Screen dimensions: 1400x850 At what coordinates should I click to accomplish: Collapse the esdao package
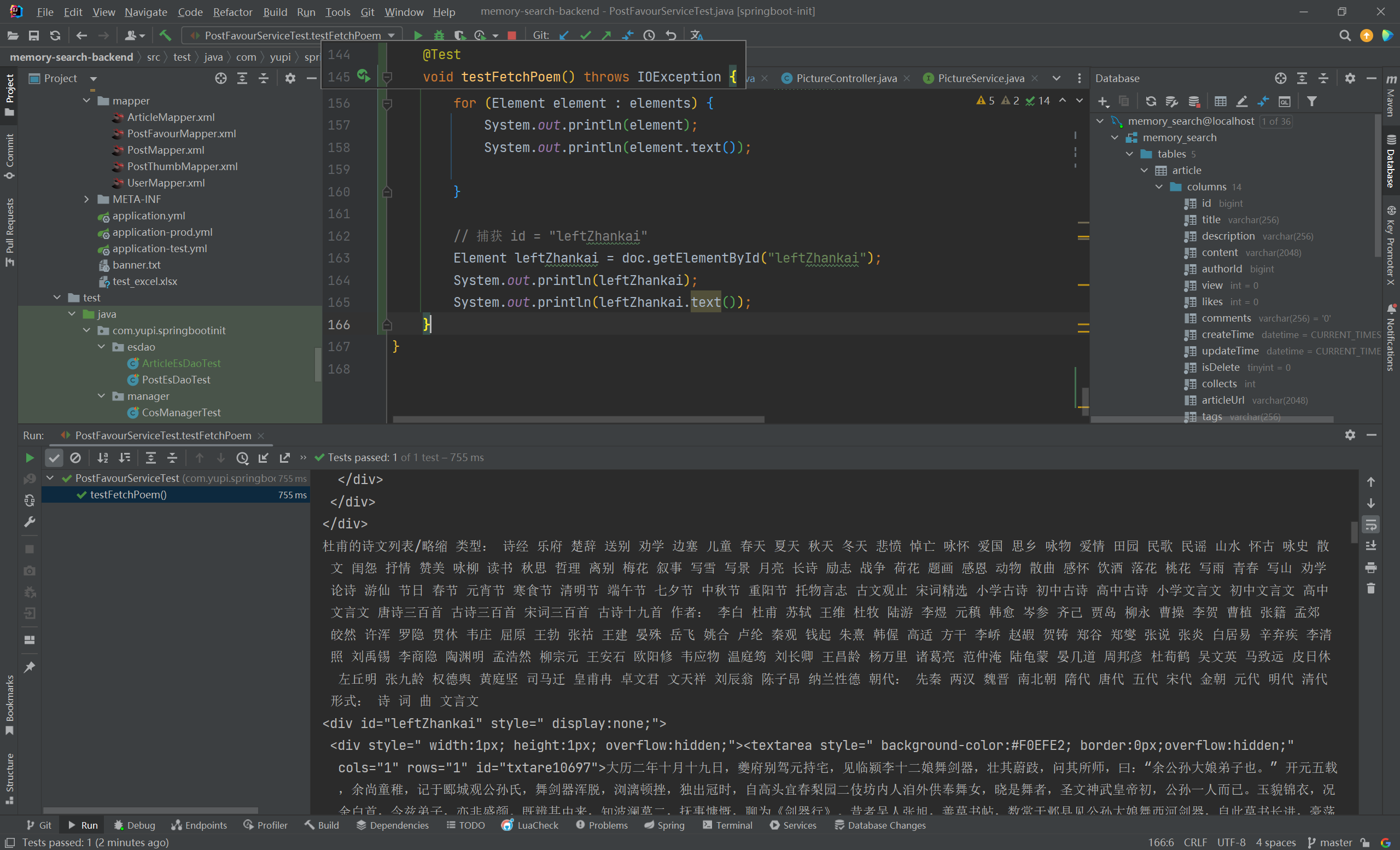click(102, 347)
